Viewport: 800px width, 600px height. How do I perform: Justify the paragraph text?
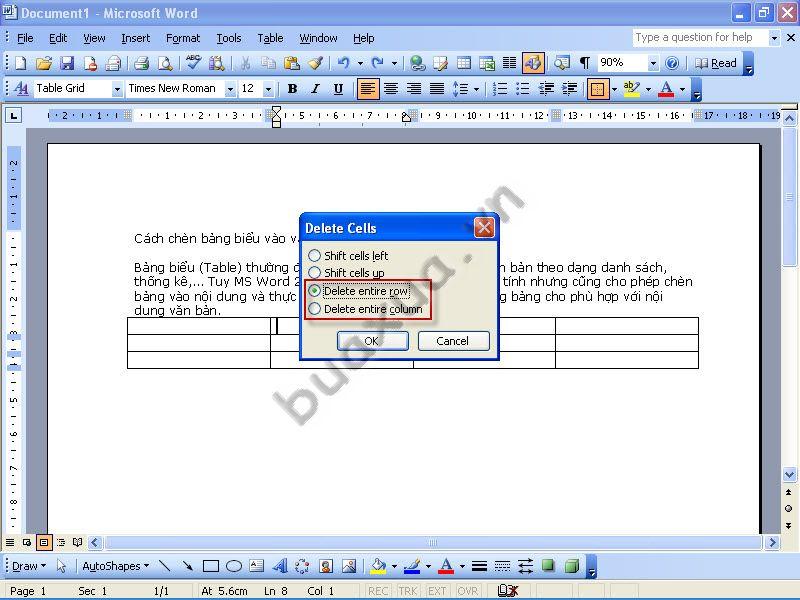pos(437,89)
